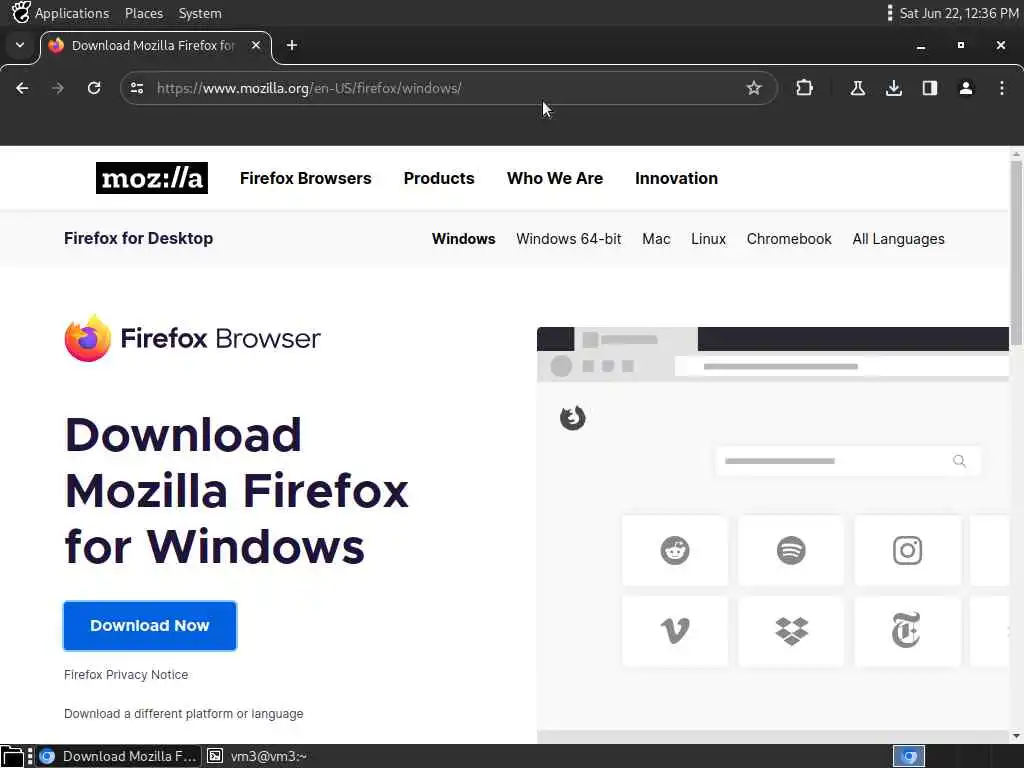
Task: Close the Download Mozilla Firefox tab
Action: coord(256,45)
